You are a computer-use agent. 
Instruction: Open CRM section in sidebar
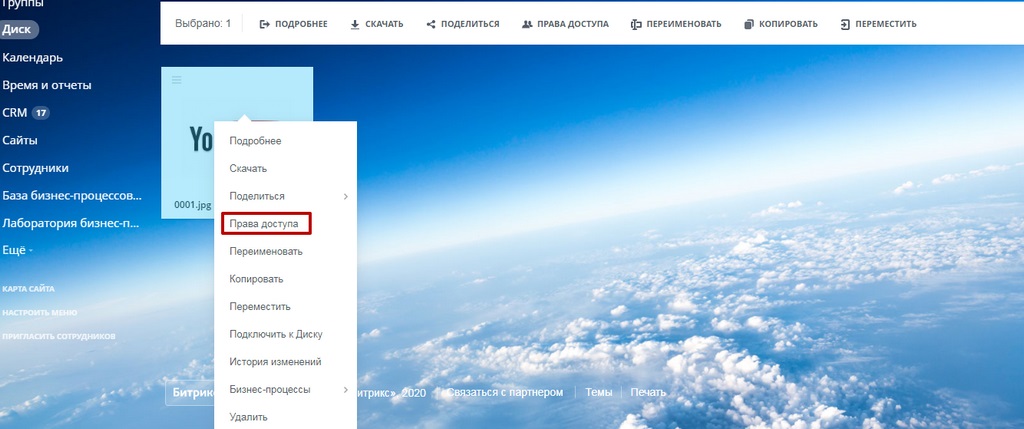(x=14, y=112)
